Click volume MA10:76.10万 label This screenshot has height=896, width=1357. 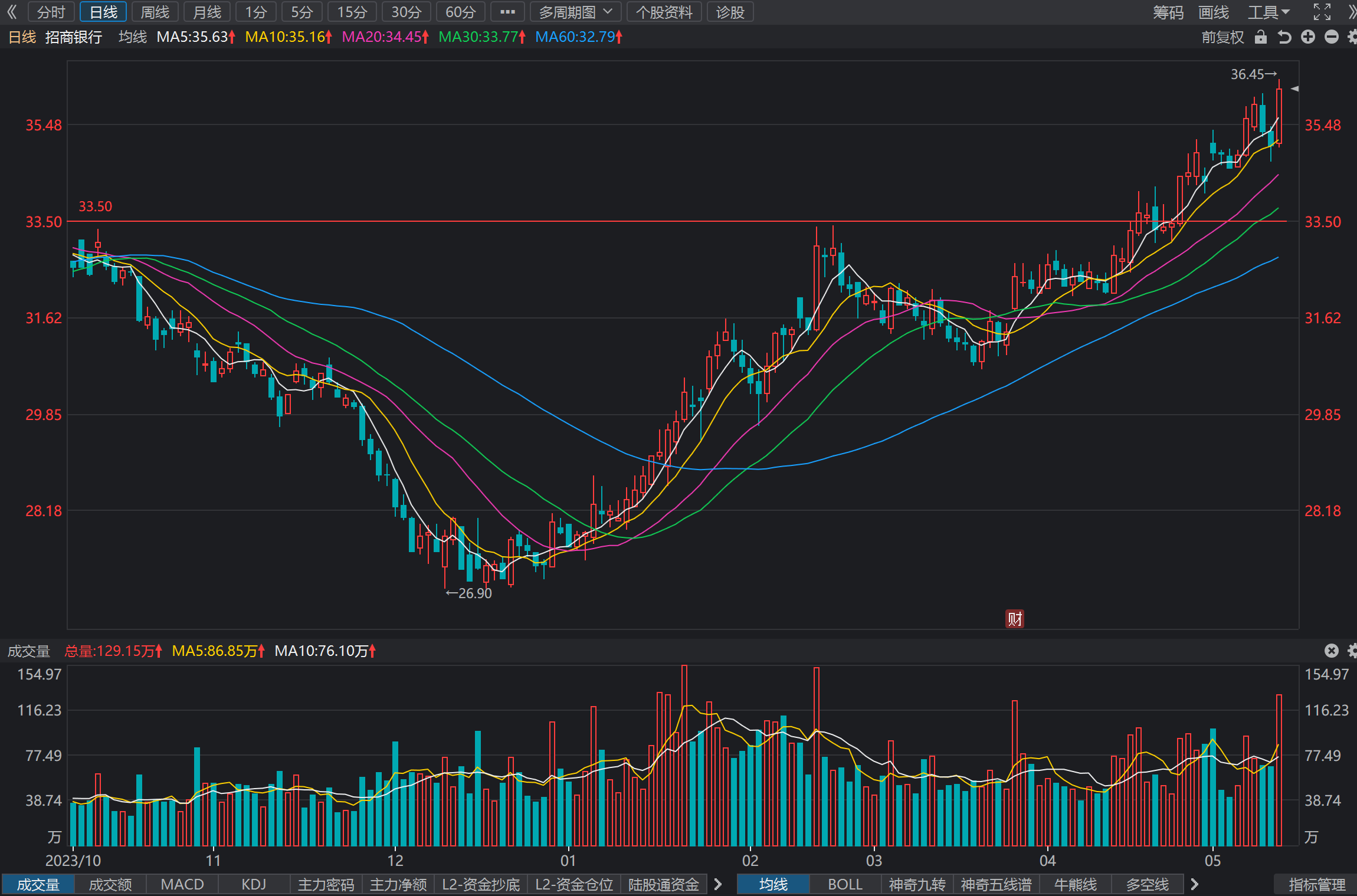click(325, 651)
